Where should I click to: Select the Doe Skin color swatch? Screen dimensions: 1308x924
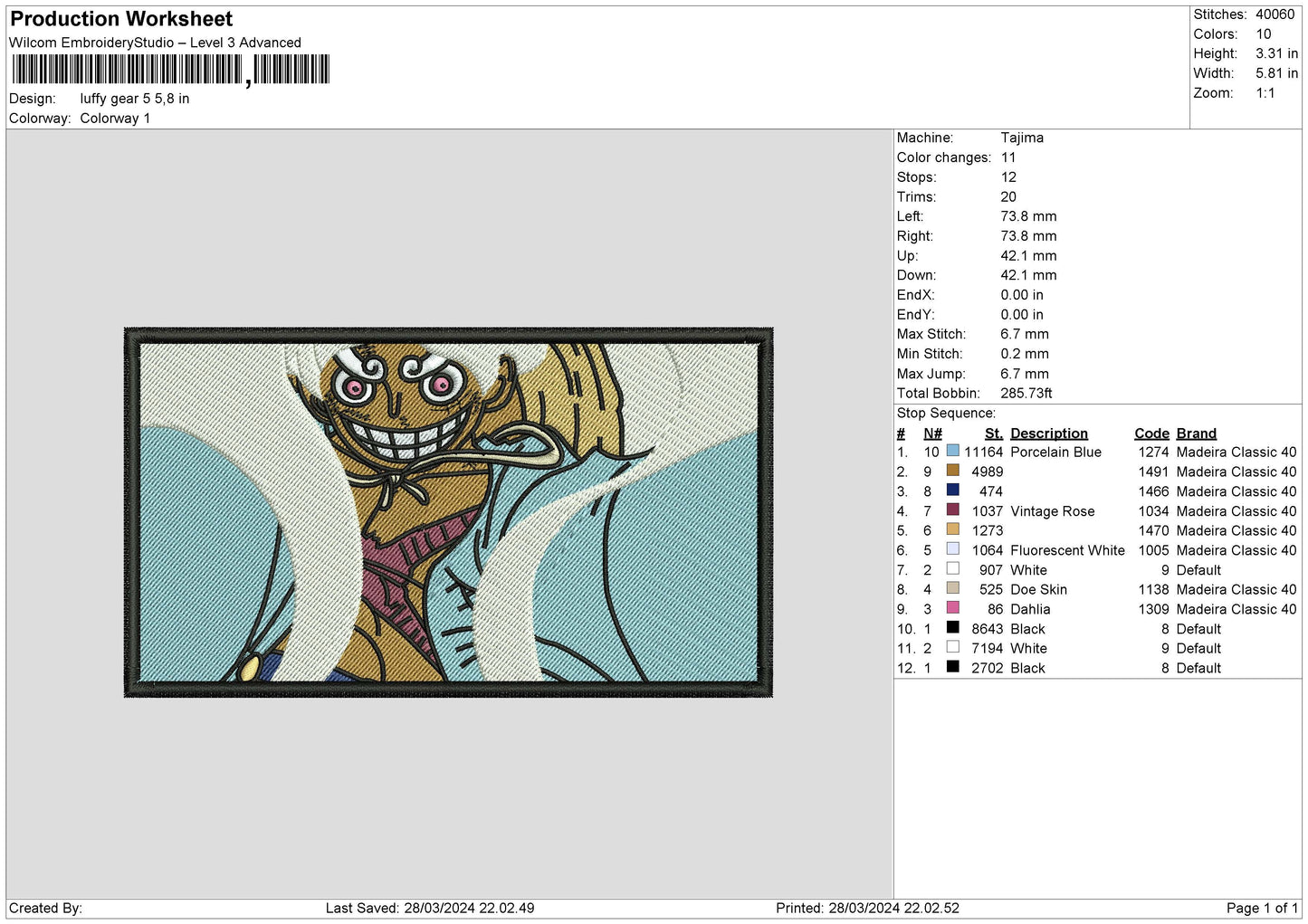point(952,588)
